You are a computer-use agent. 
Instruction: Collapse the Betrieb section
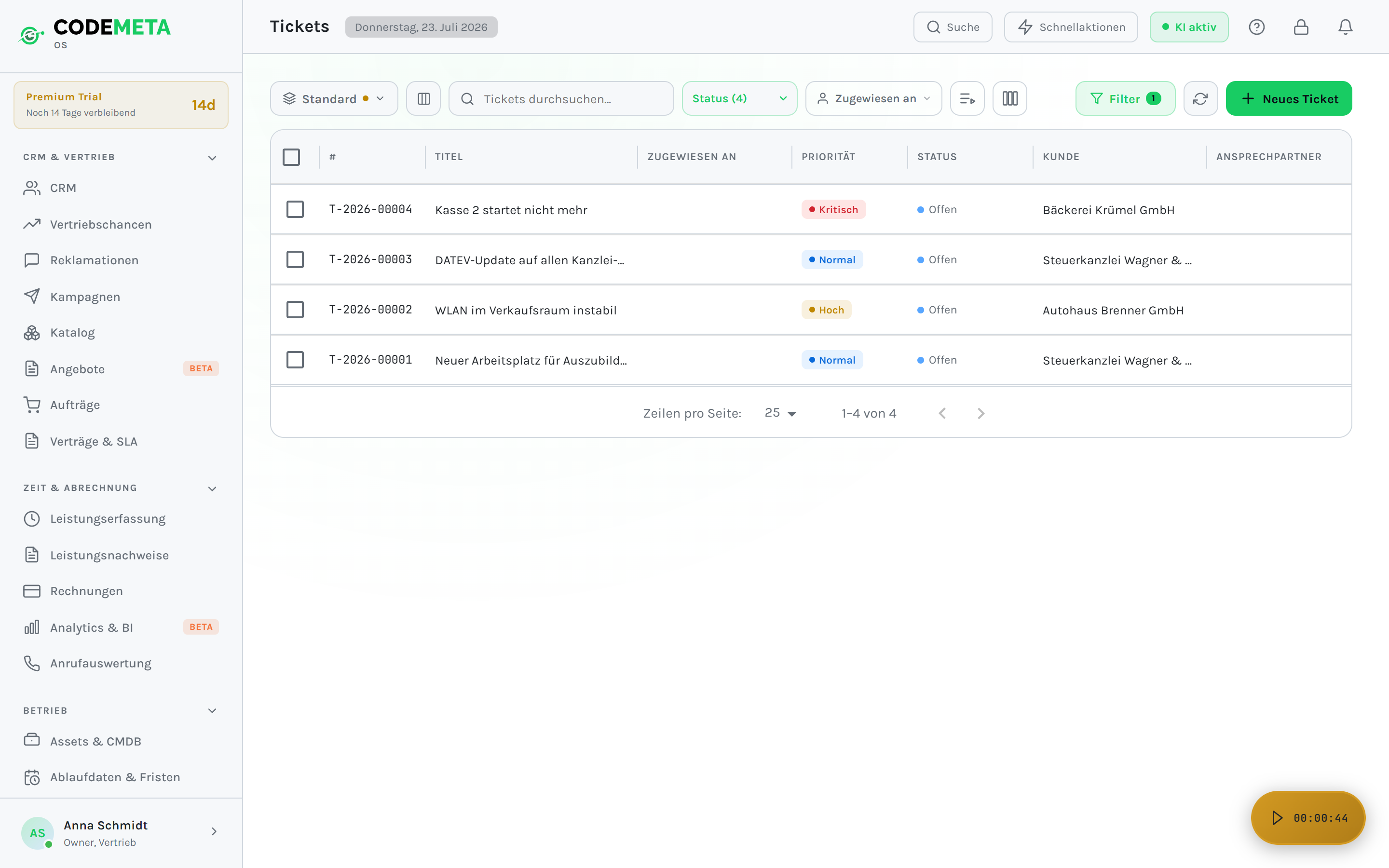(212, 710)
